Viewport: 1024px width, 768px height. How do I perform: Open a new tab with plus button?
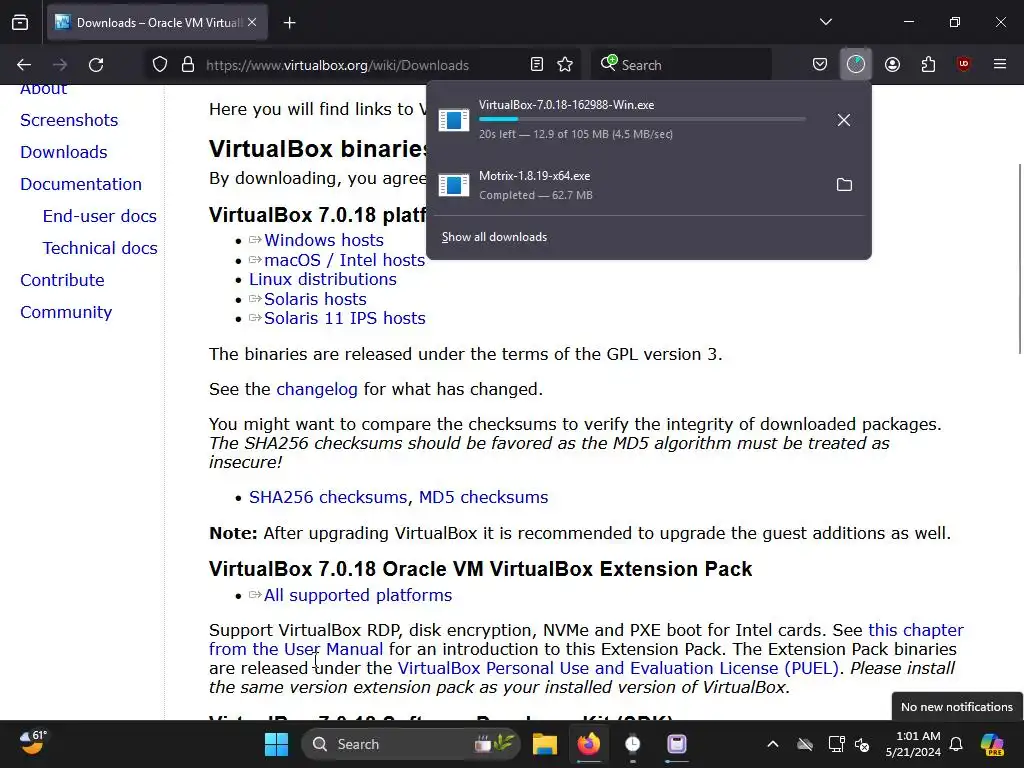[290, 23]
